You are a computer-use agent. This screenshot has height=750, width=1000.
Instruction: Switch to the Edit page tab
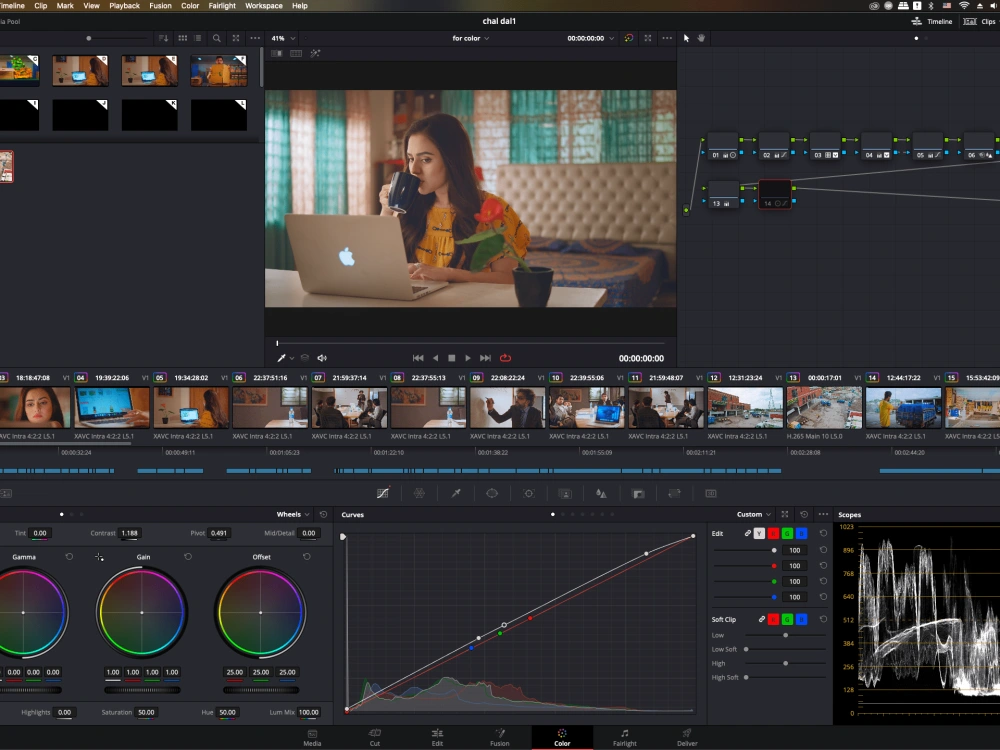tap(437, 737)
